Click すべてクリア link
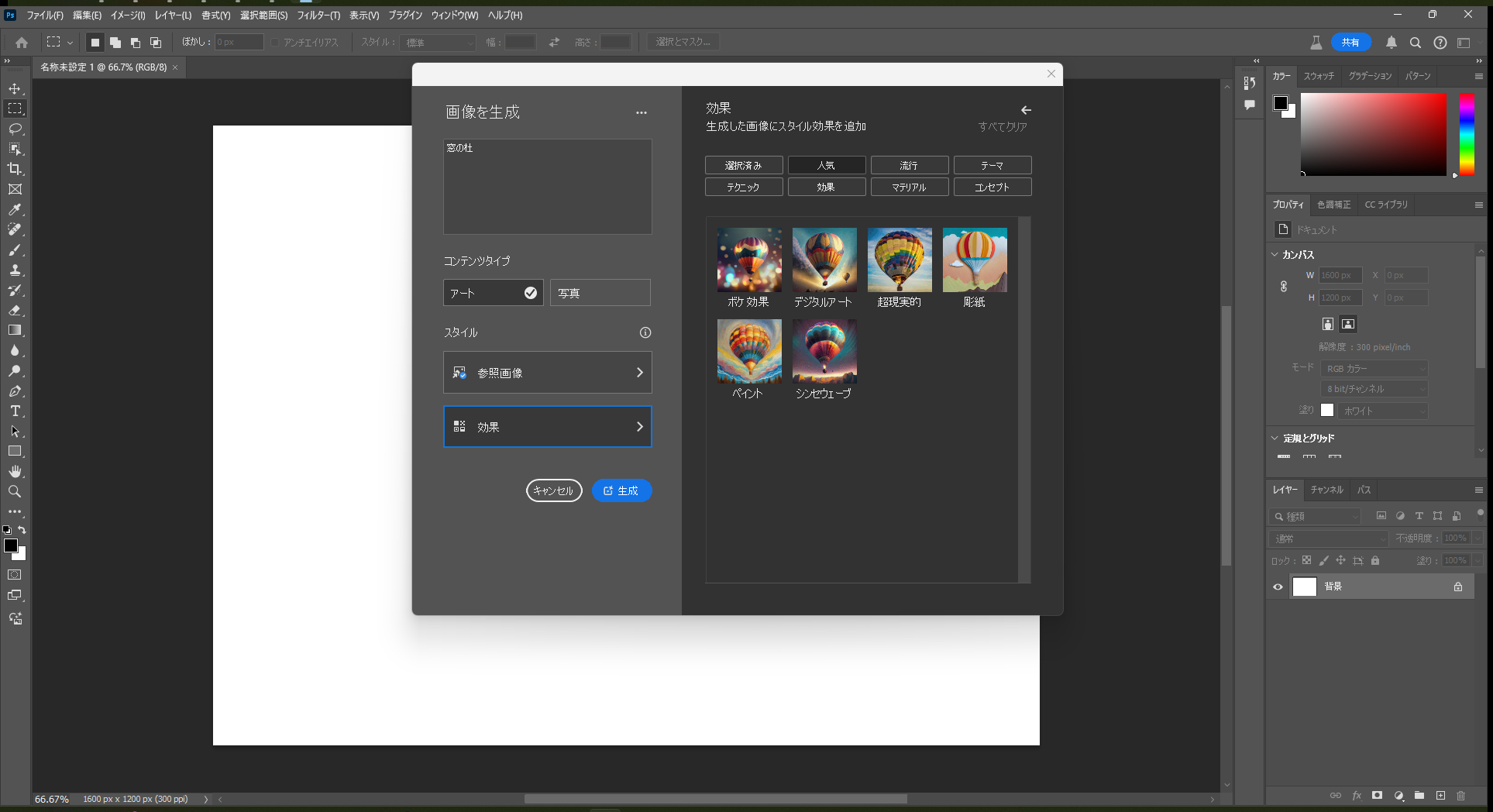 coord(1003,127)
